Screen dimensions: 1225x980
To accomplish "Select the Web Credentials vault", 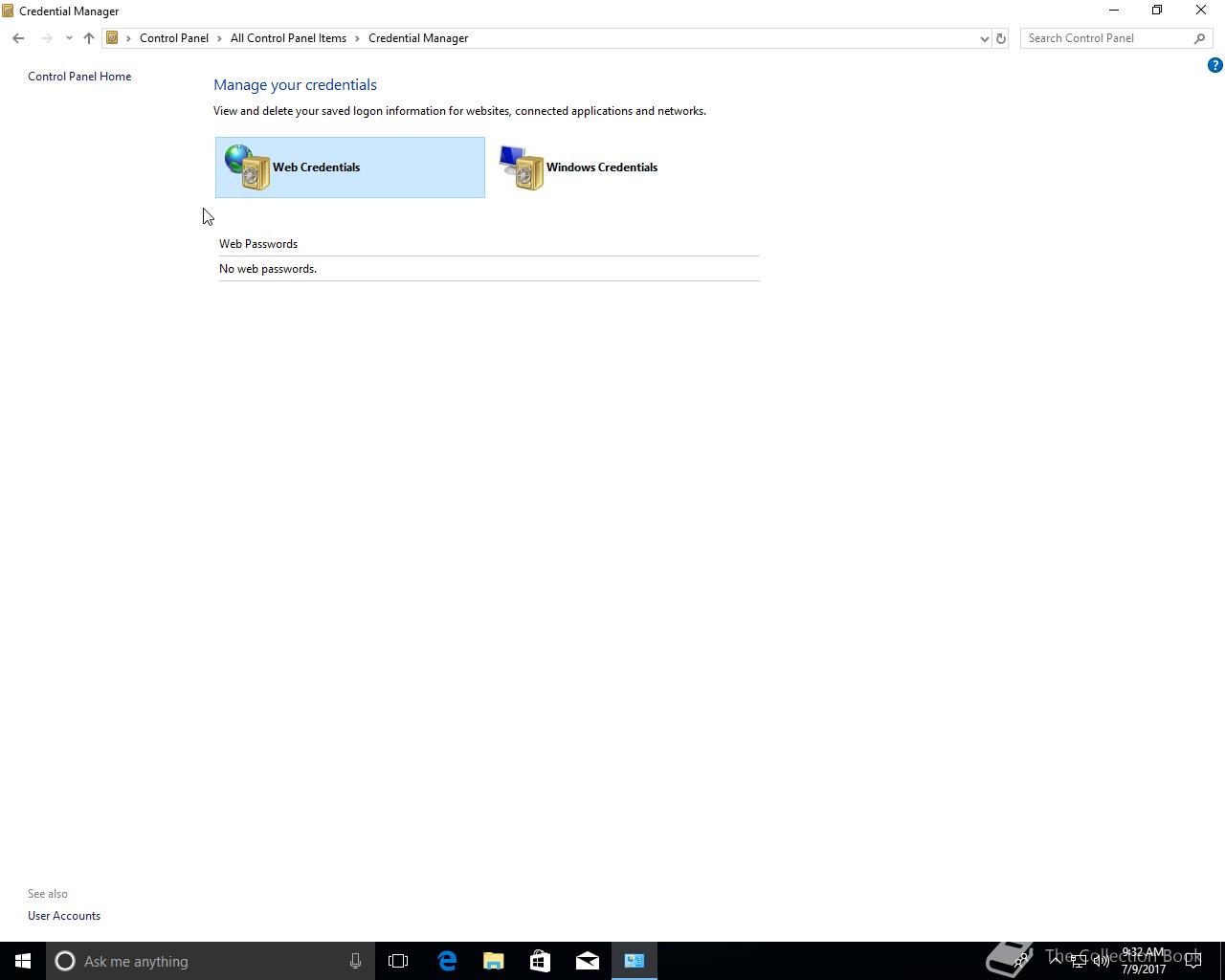I will point(349,167).
